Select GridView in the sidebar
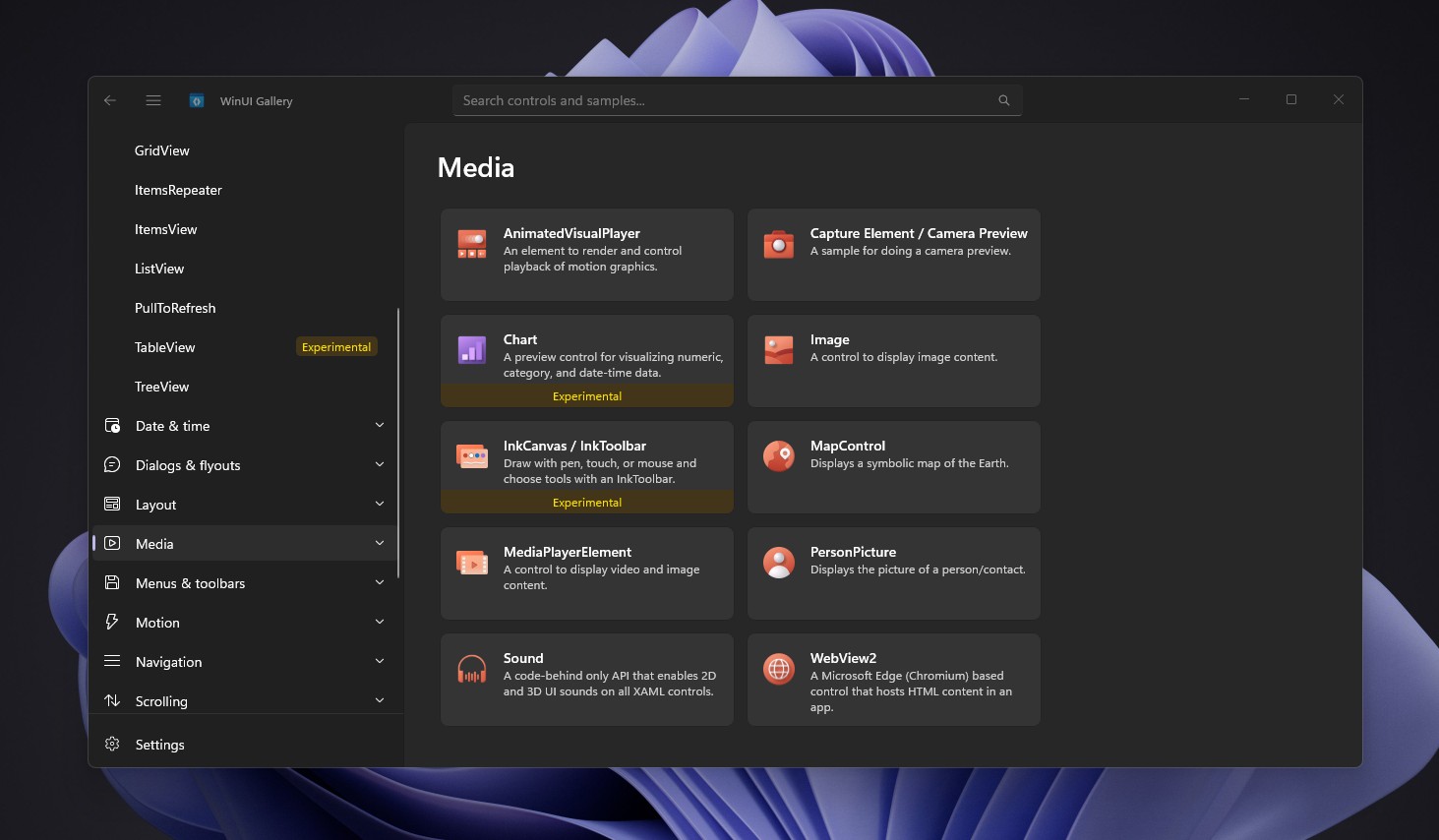 tap(245, 150)
